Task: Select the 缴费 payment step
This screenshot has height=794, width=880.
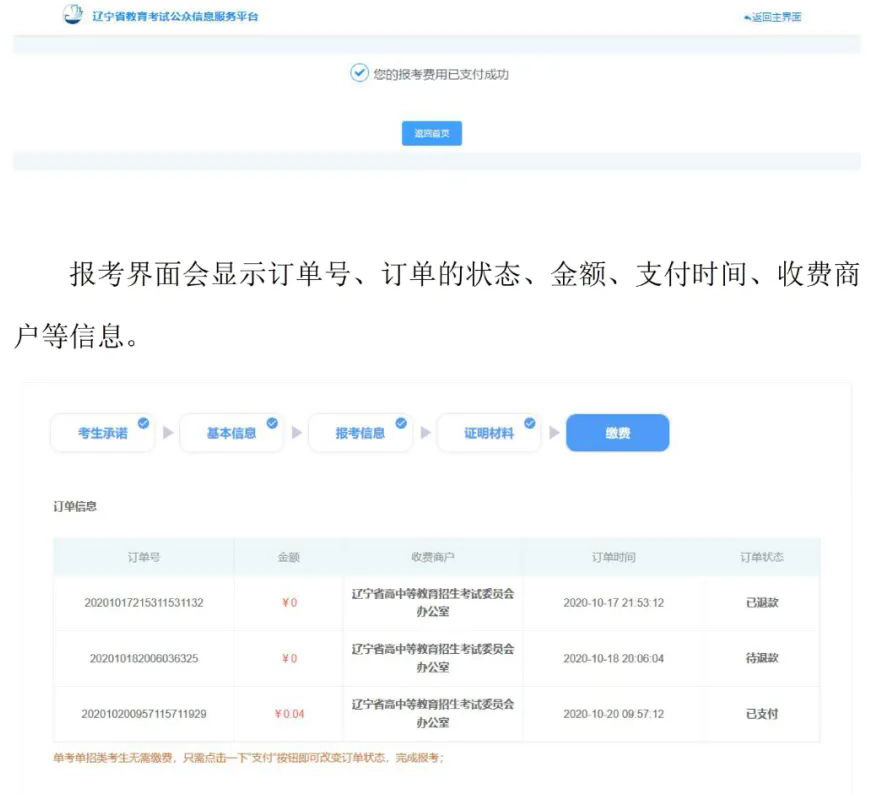Action: (617, 433)
